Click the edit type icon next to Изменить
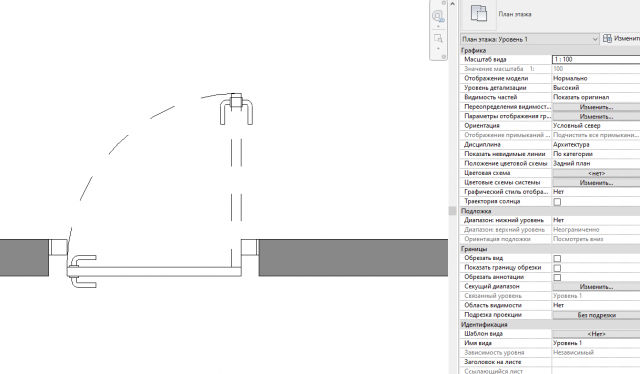The image size is (640, 374). point(607,38)
